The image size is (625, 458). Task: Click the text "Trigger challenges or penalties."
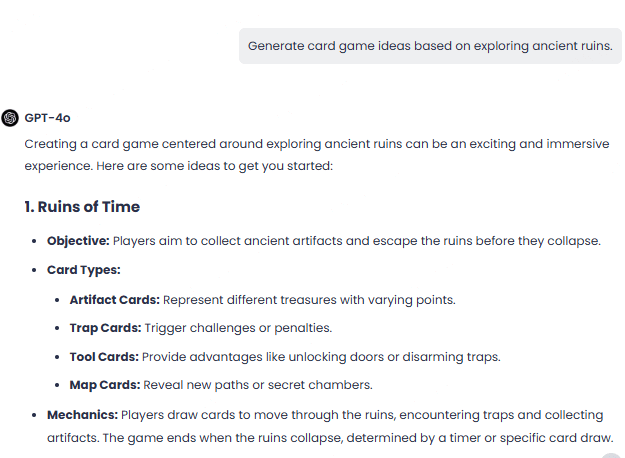point(238,328)
